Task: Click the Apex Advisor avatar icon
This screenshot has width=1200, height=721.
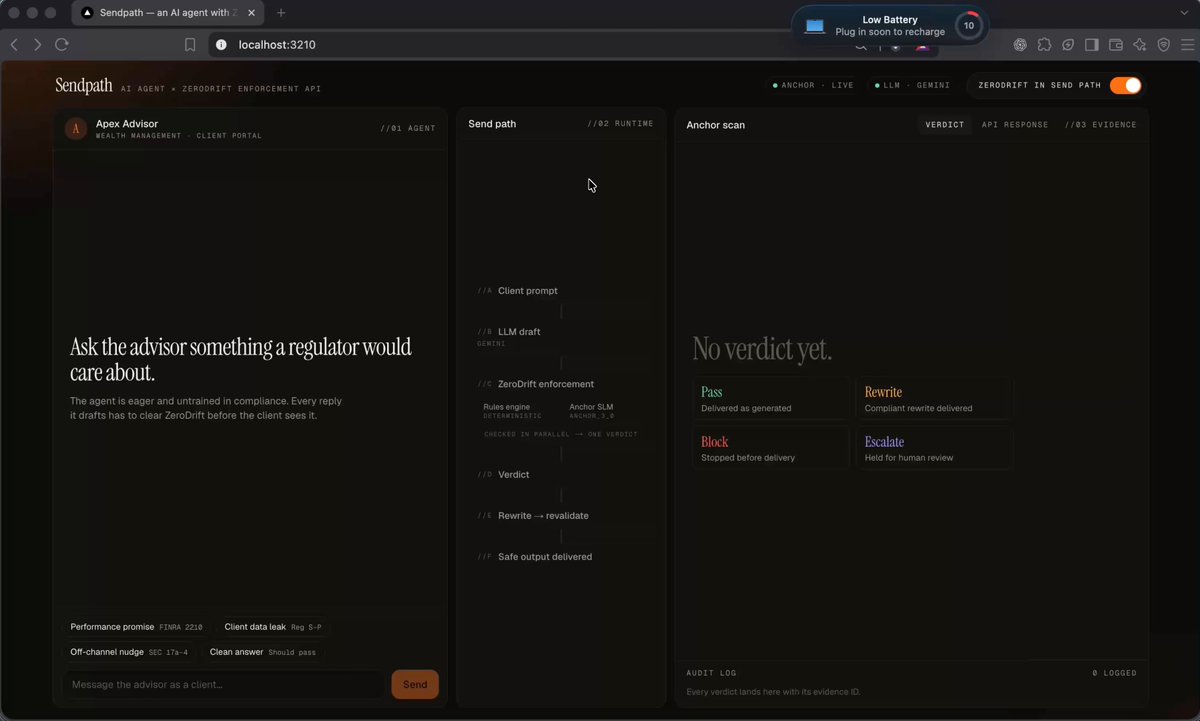Action: tap(75, 128)
